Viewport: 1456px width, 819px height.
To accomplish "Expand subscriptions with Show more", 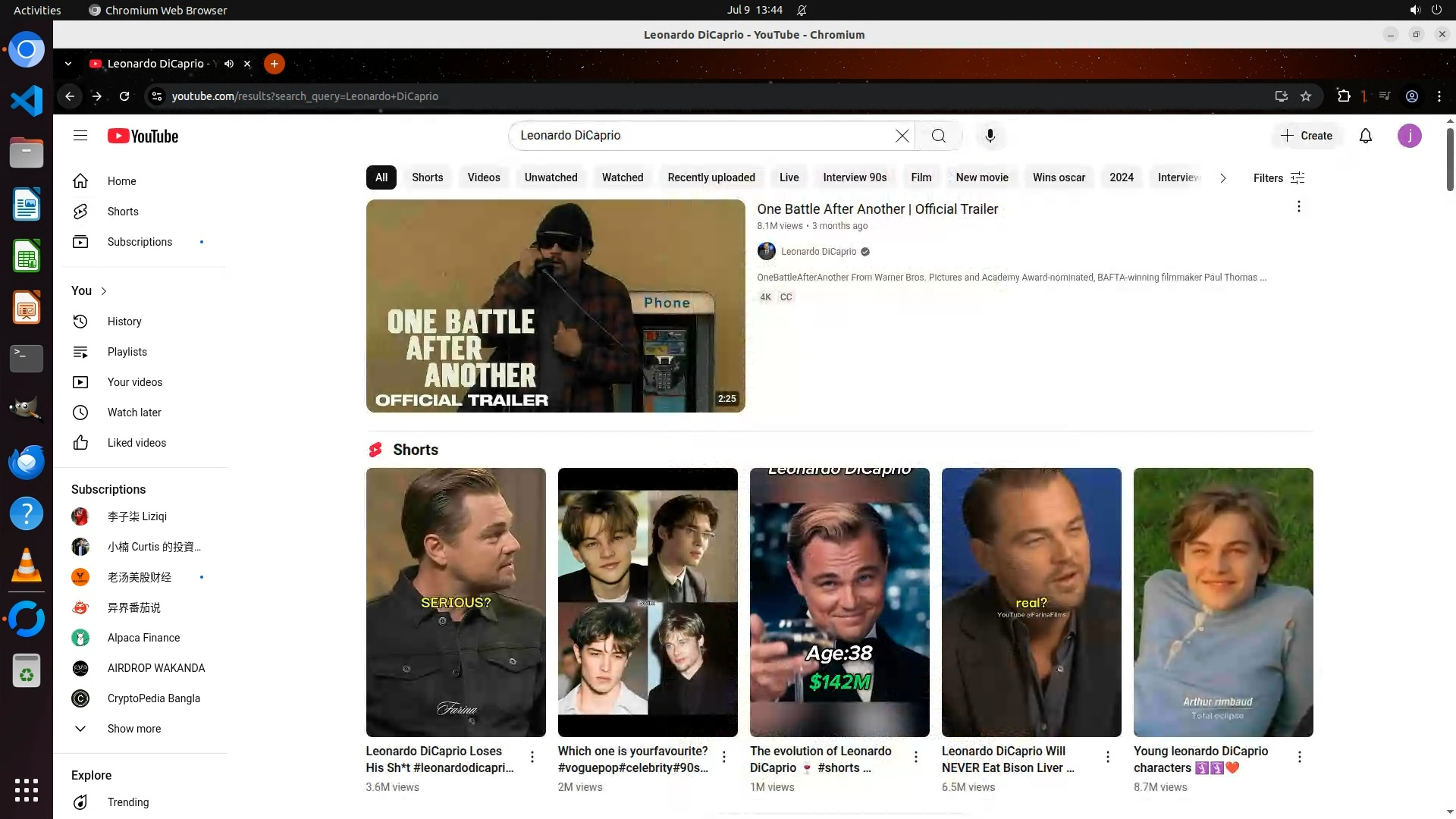I will click(x=133, y=729).
